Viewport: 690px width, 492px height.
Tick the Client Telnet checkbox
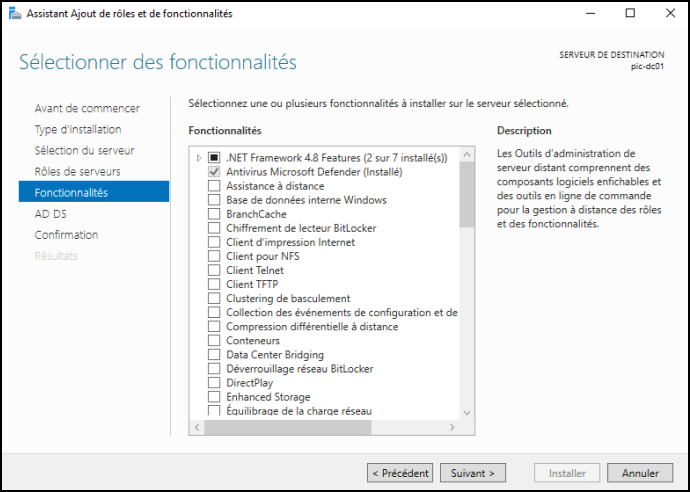click(x=214, y=270)
